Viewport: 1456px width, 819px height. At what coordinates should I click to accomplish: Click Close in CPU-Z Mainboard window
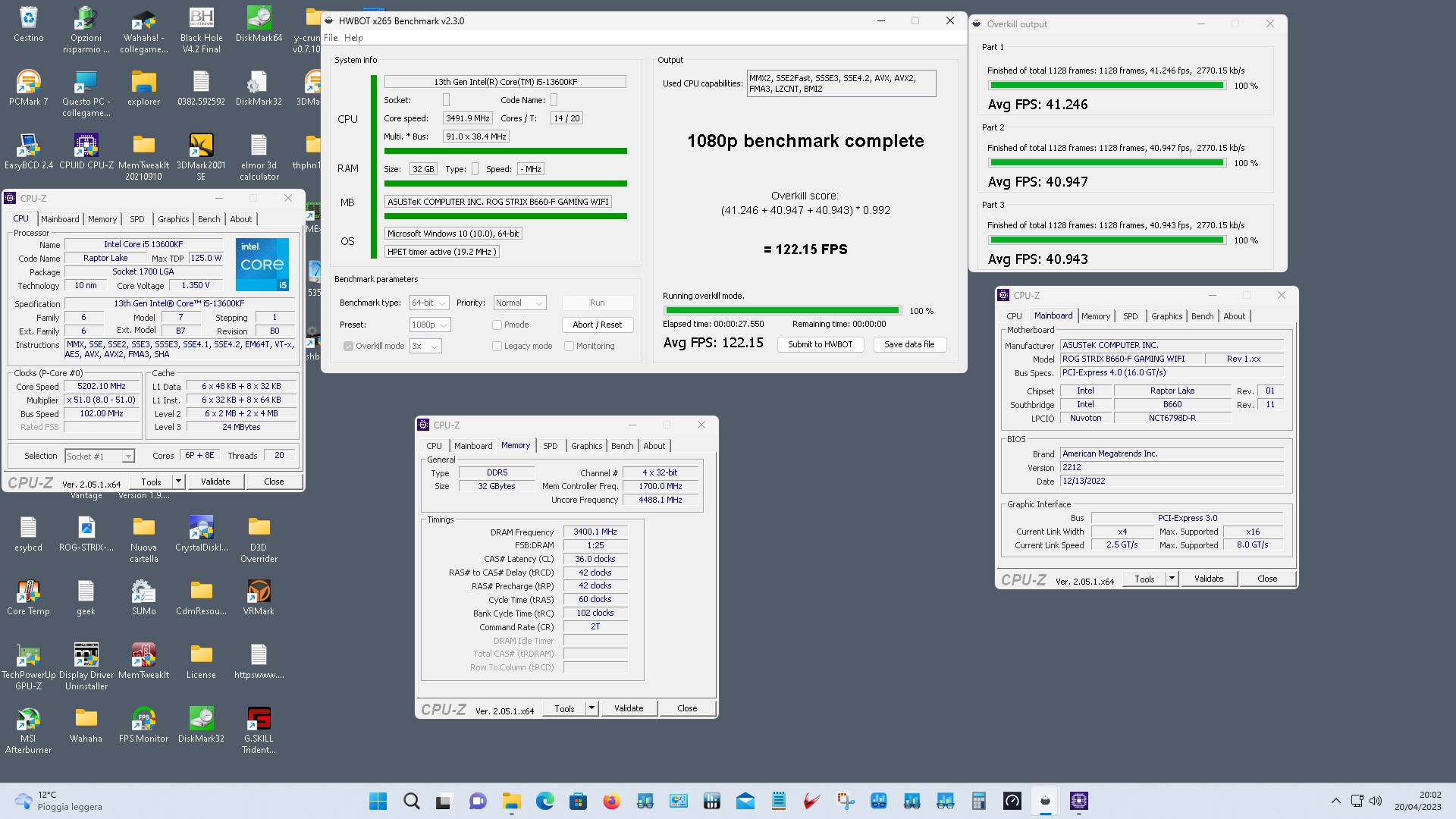point(1267,579)
